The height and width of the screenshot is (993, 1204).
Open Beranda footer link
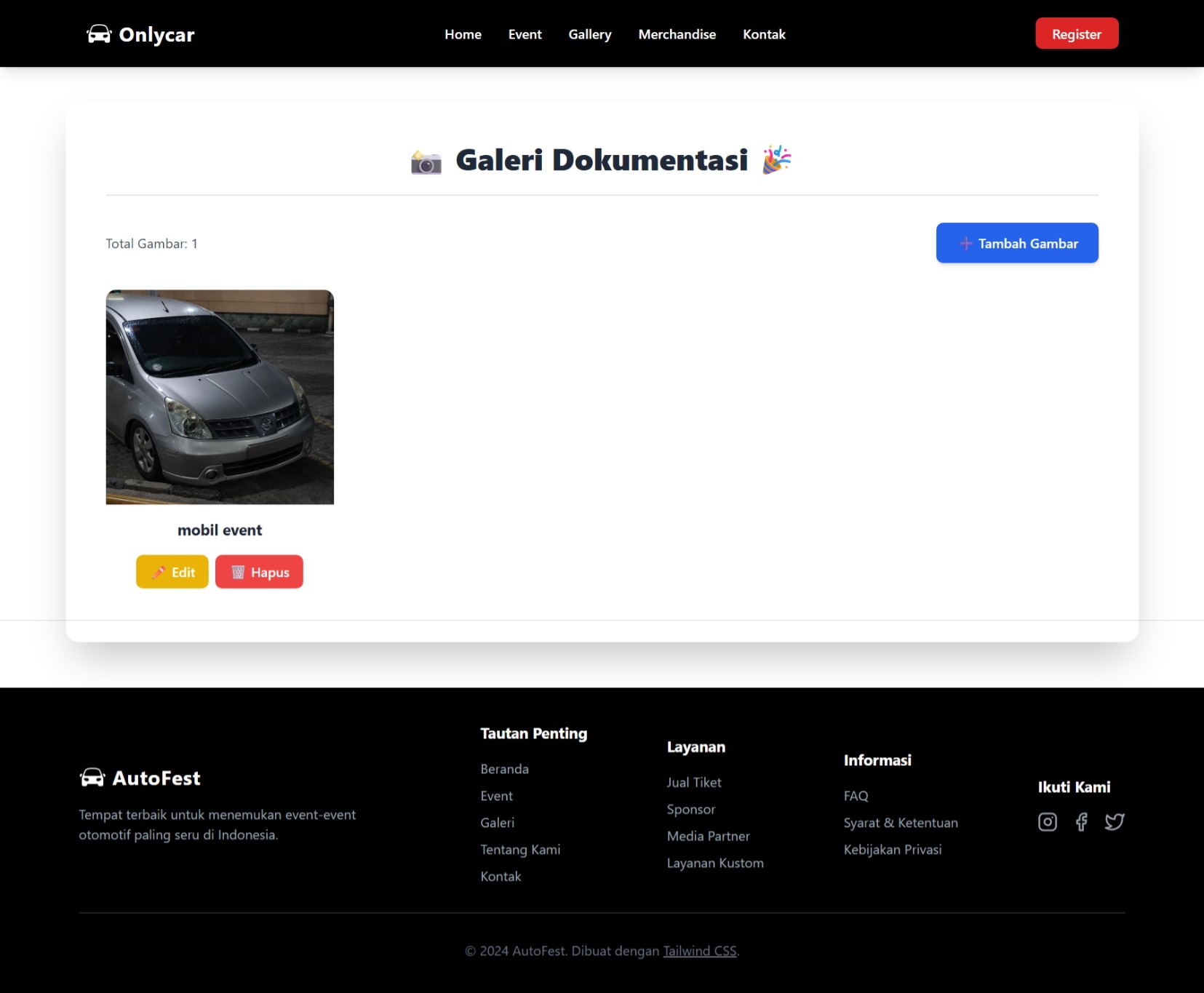(504, 769)
